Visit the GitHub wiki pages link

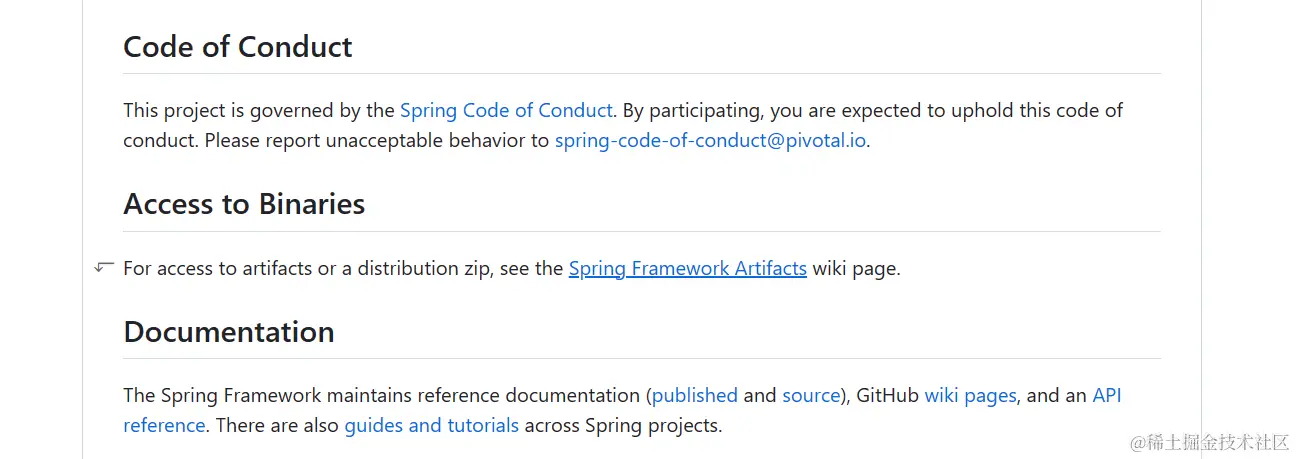point(970,395)
